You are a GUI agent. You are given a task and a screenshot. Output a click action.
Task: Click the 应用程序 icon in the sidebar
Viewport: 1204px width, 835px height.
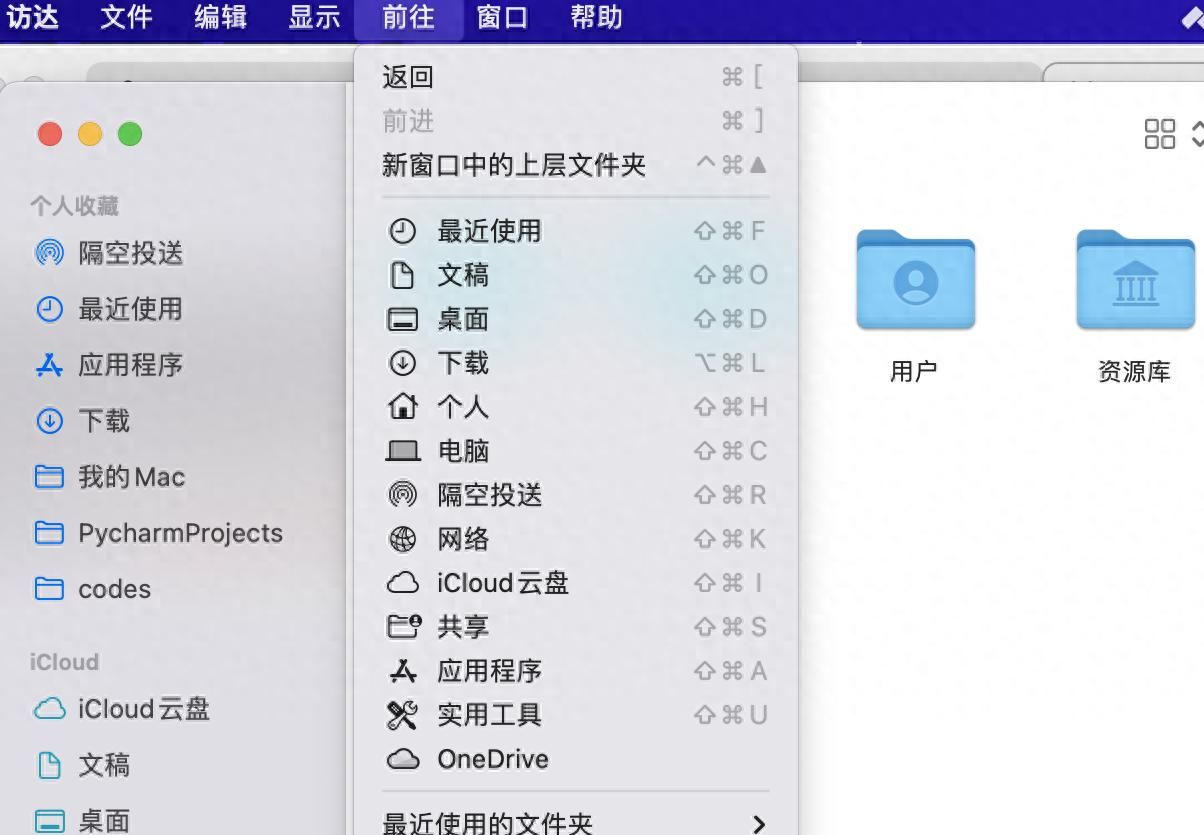[x=49, y=365]
